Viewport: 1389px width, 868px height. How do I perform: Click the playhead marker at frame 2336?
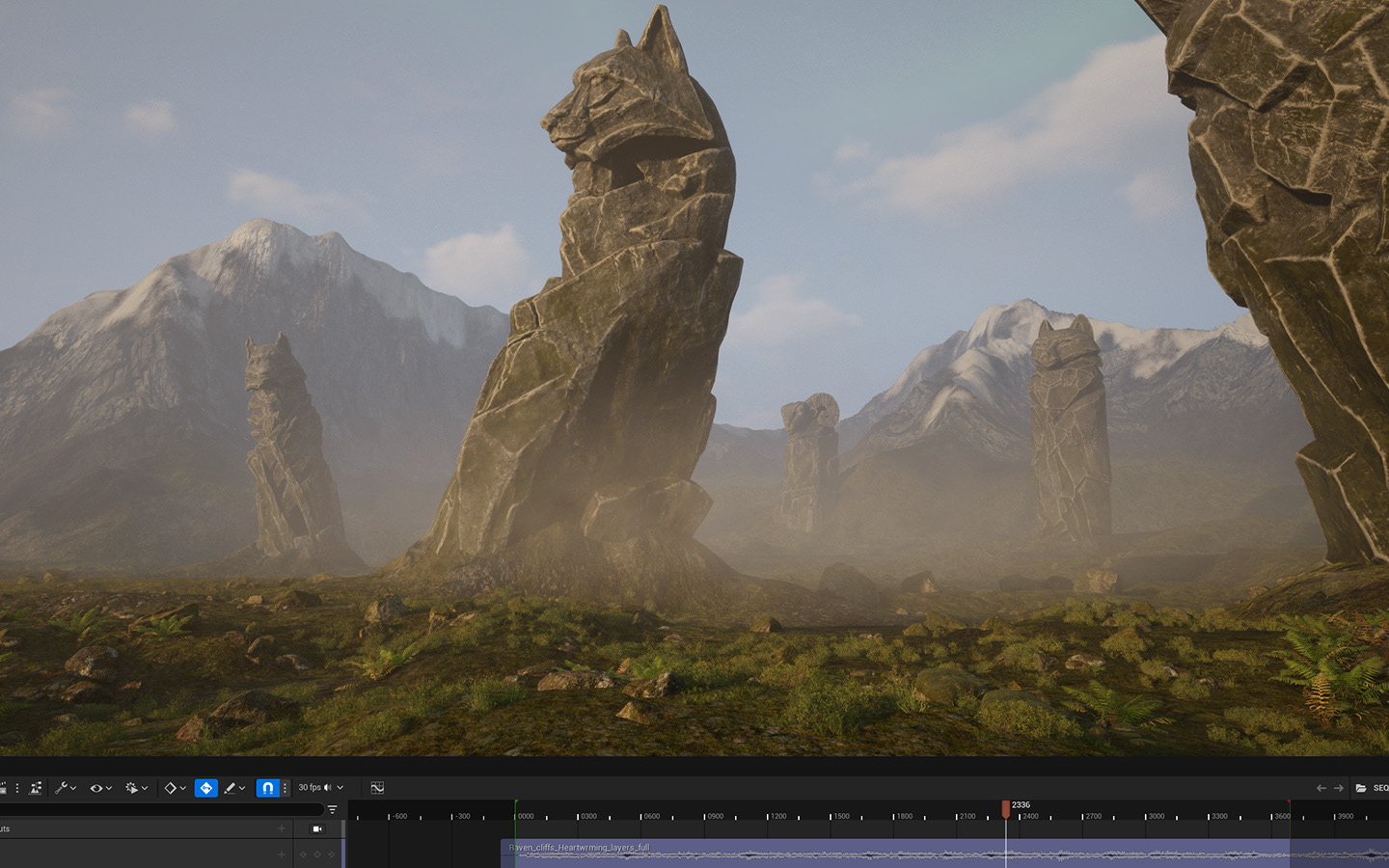(x=1006, y=807)
